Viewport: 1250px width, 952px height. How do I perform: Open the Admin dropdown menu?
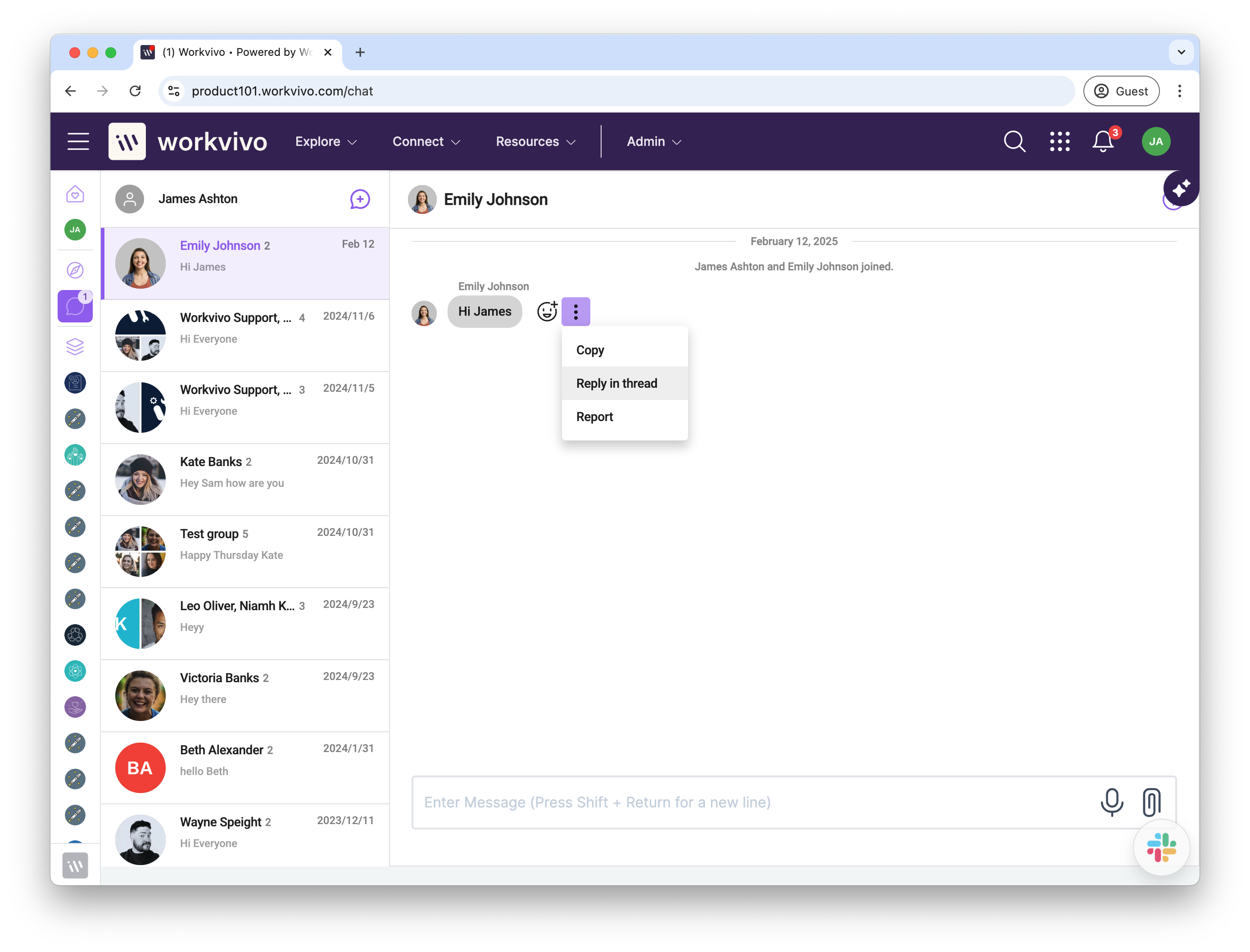654,142
